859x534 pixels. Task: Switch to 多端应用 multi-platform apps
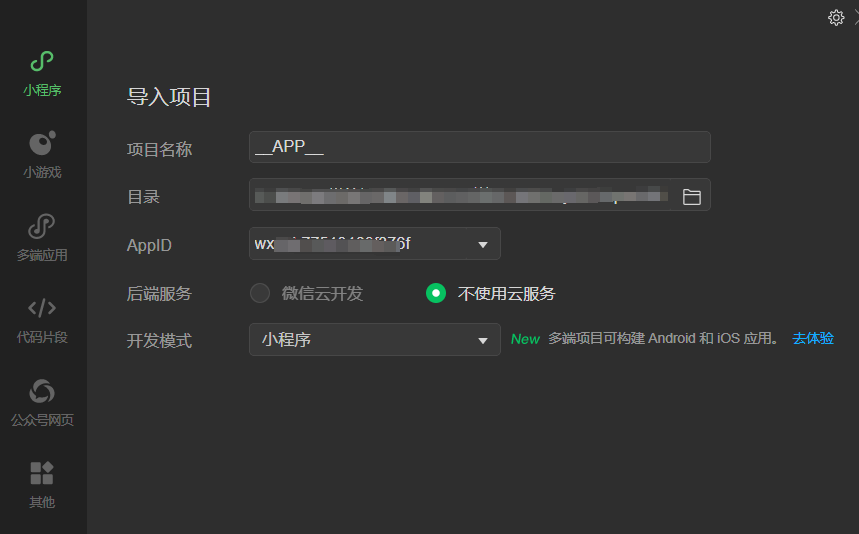click(x=42, y=238)
